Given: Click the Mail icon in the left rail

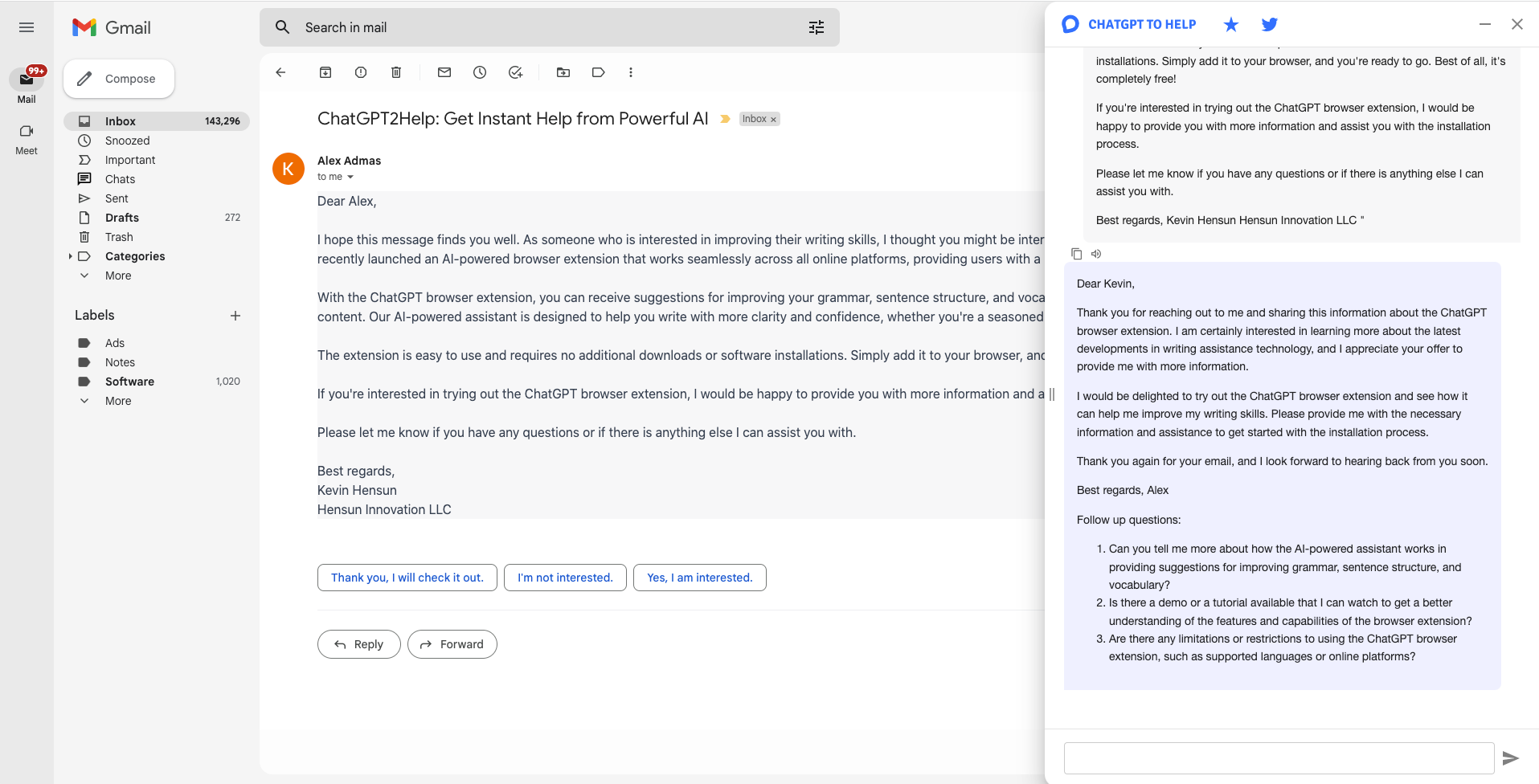Looking at the screenshot, I should 27,79.
